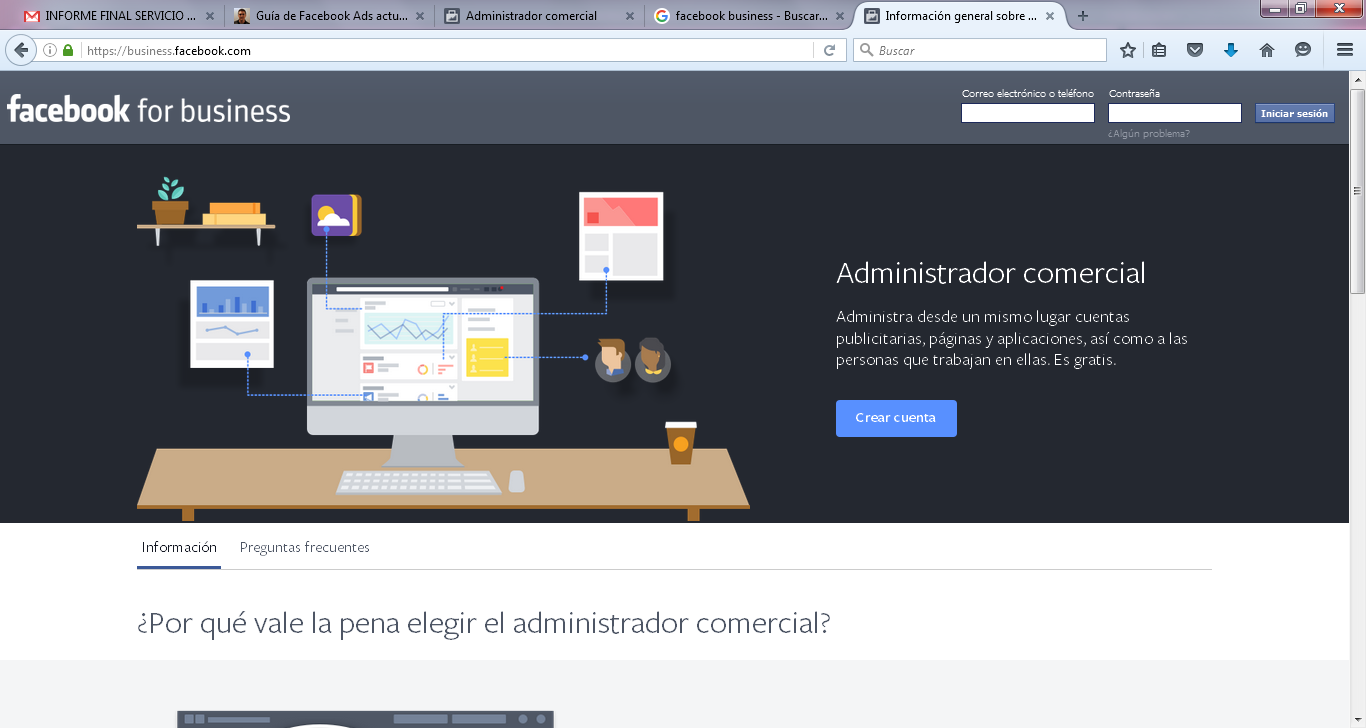Click the Pocket save icon

point(1194,50)
